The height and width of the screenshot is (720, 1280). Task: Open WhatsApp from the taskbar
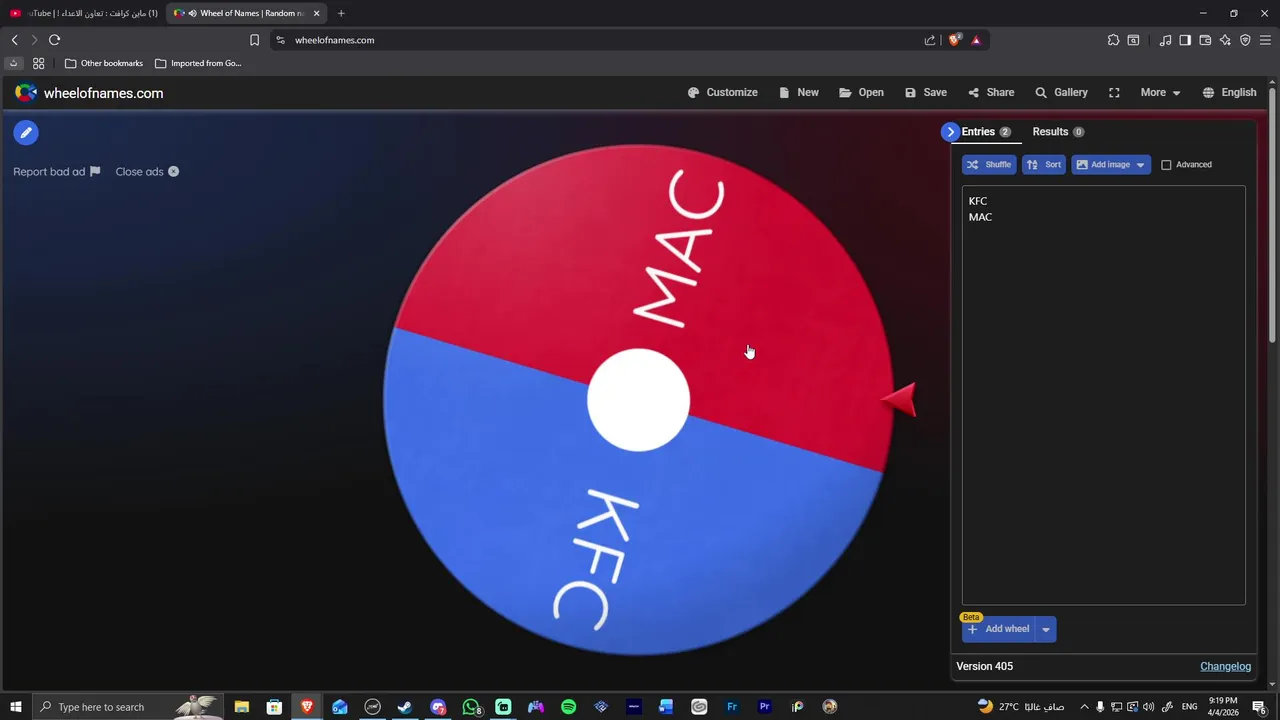tap(471, 707)
